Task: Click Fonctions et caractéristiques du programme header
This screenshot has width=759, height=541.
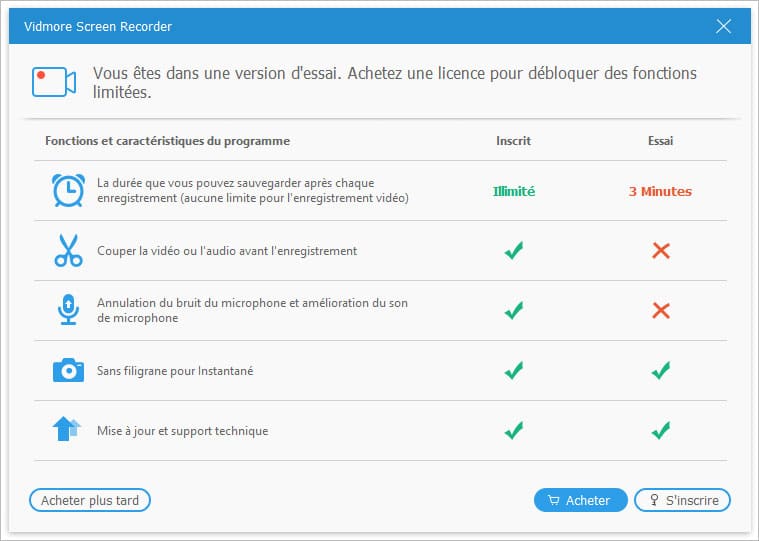Action: [x=167, y=141]
